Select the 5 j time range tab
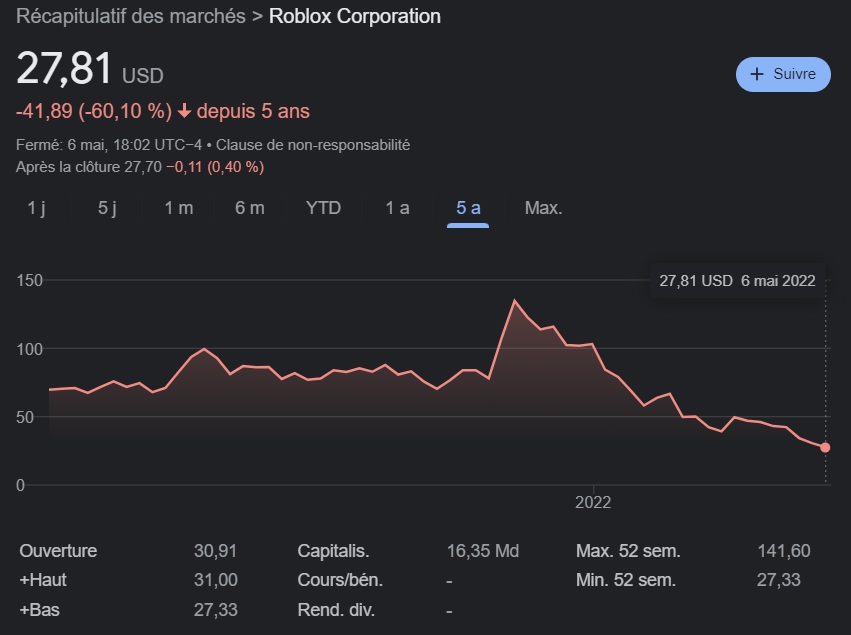851x635 pixels. 107,208
